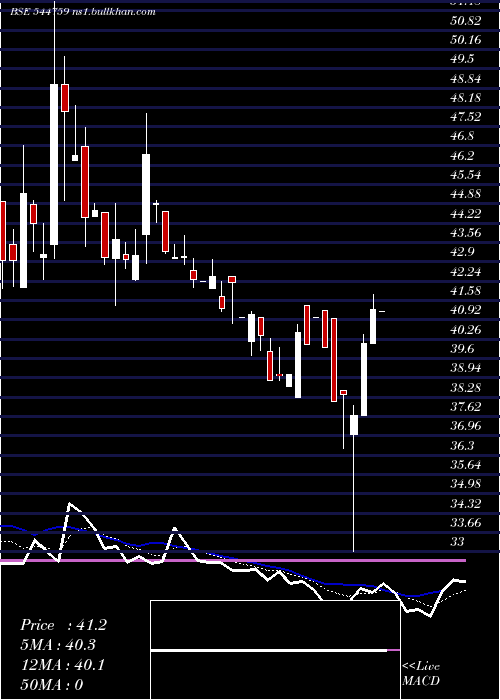This screenshot has height=700, width=500.
Task: Click the 48.84 price axis label
Action: tap(466, 79)
